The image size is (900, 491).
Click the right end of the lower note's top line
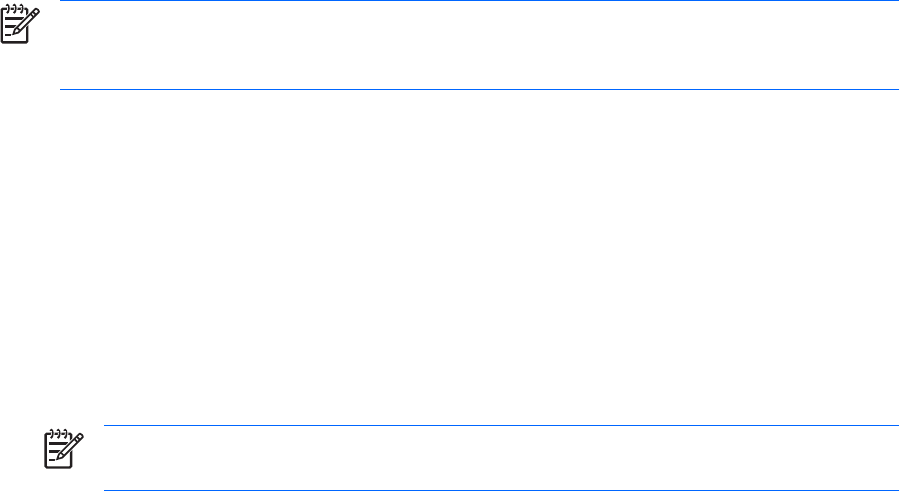click(893, 426)
